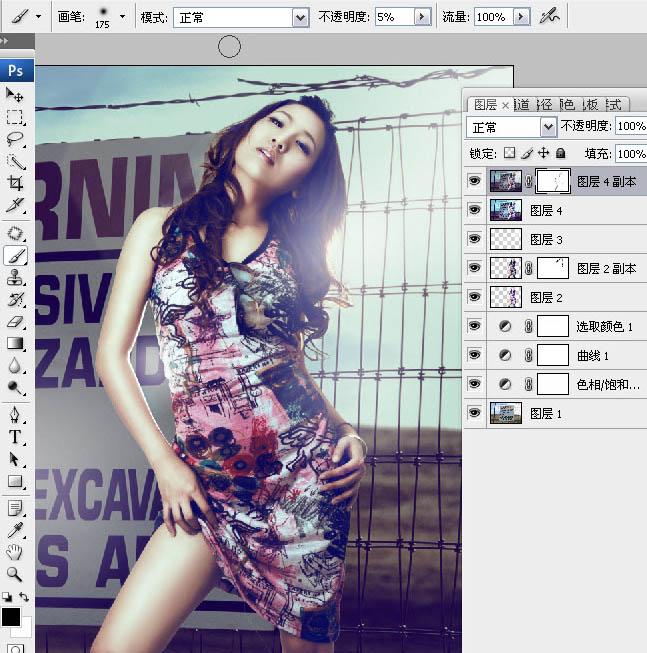Click the 图层 4 副本 layer mask thumbnail

tap(553, 181)
